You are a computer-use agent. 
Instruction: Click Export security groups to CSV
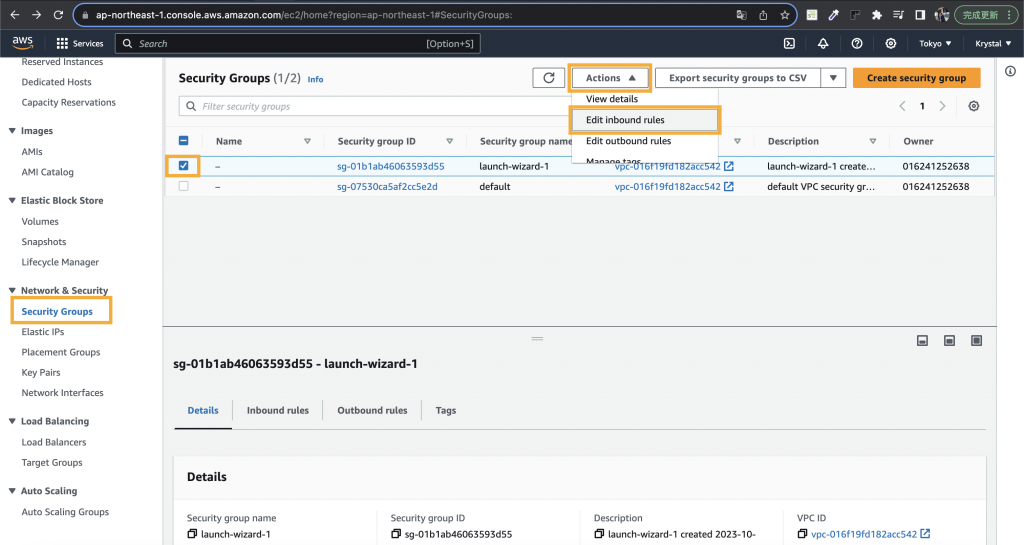click(738, 78)
